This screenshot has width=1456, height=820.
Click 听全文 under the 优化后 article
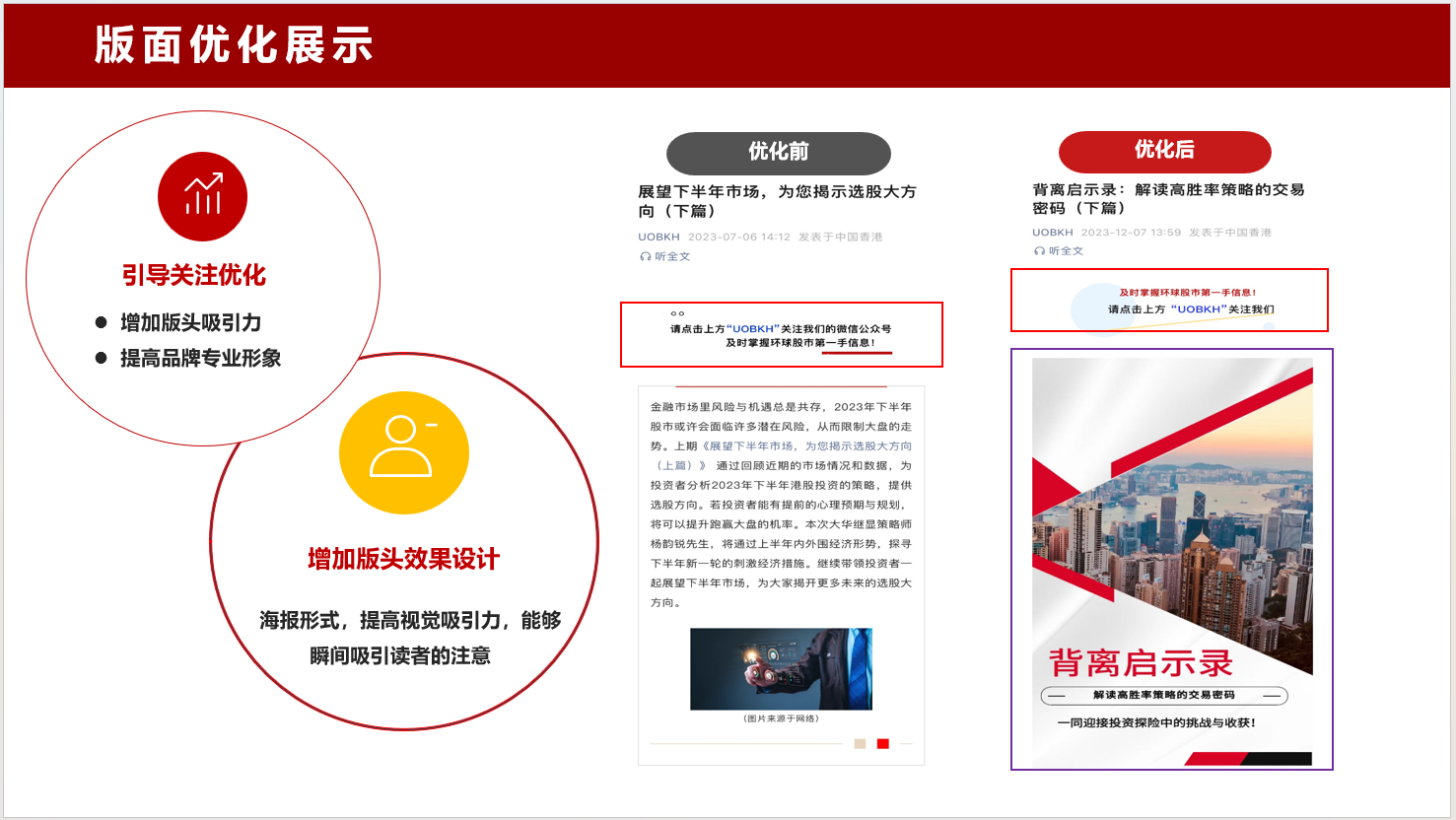(1066, 251)
